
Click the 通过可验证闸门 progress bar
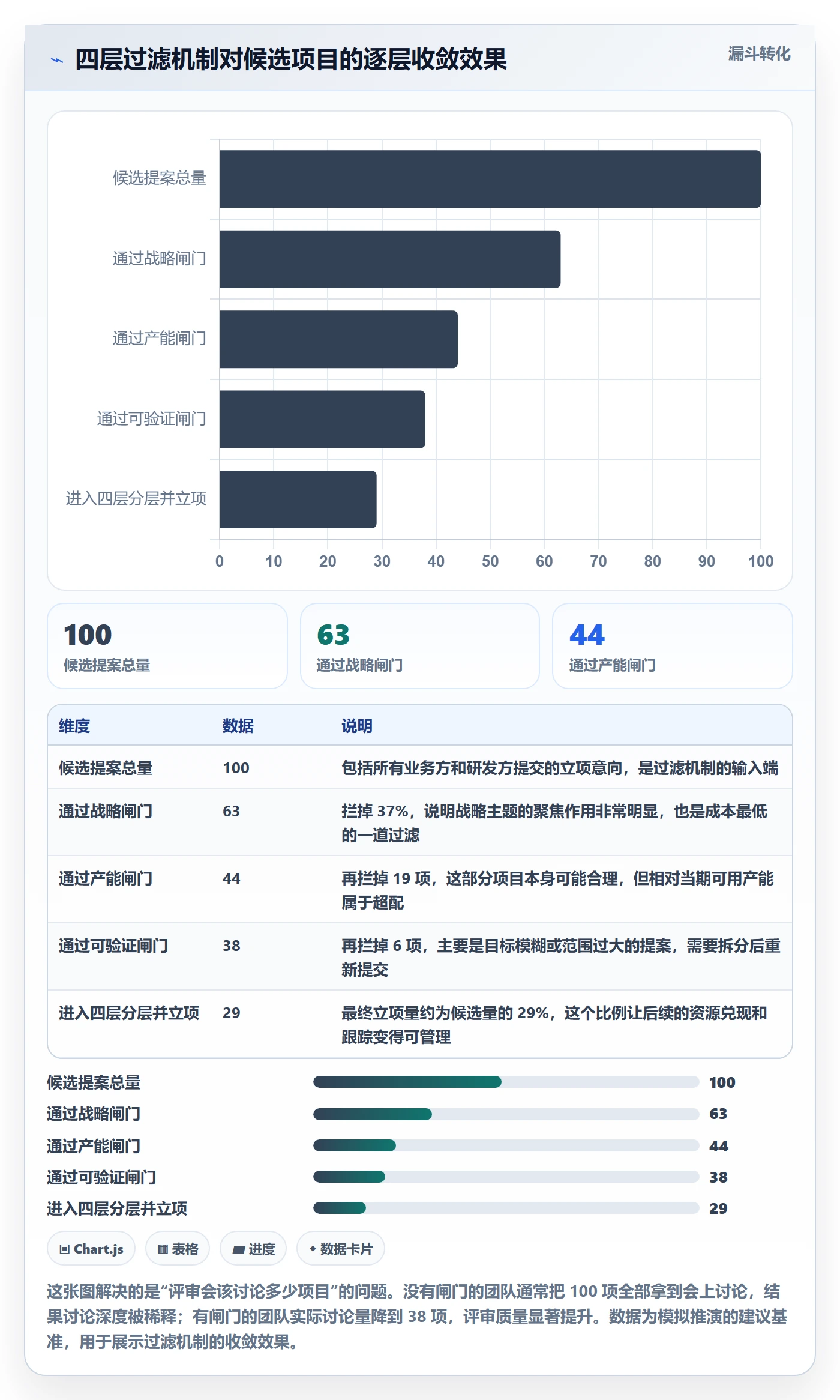point(506,1177)
